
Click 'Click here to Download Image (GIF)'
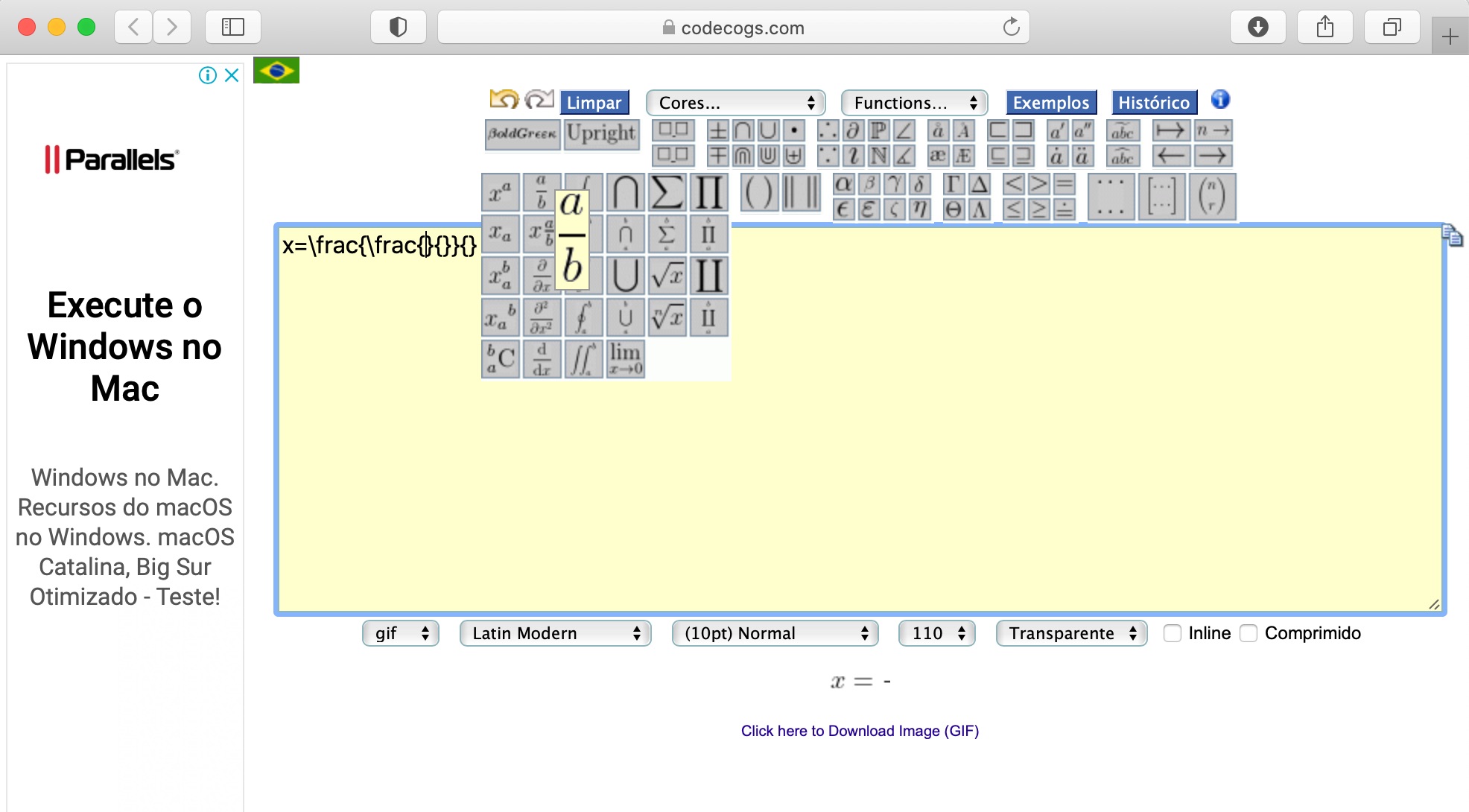click(860, 731)
